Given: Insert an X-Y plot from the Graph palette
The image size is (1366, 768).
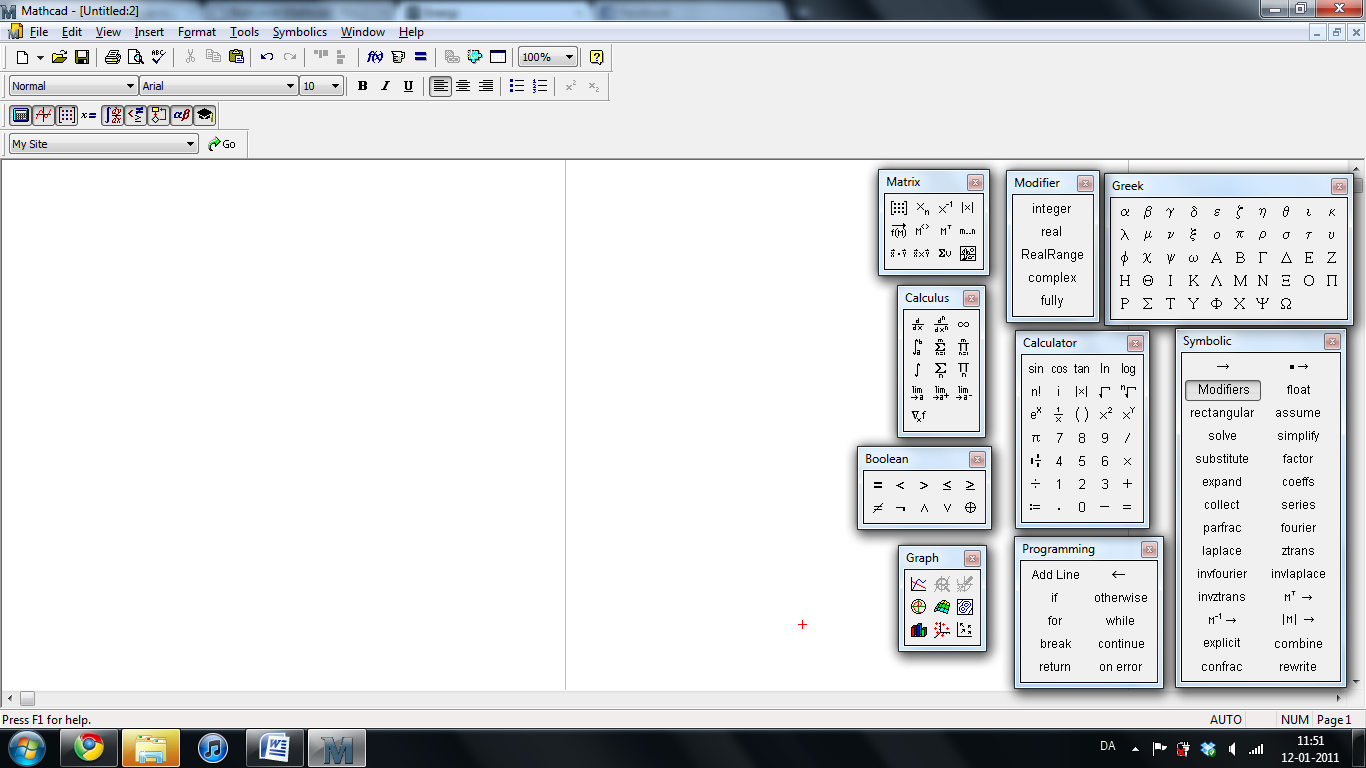Looking at the screenshot, I should coord(919,584).
